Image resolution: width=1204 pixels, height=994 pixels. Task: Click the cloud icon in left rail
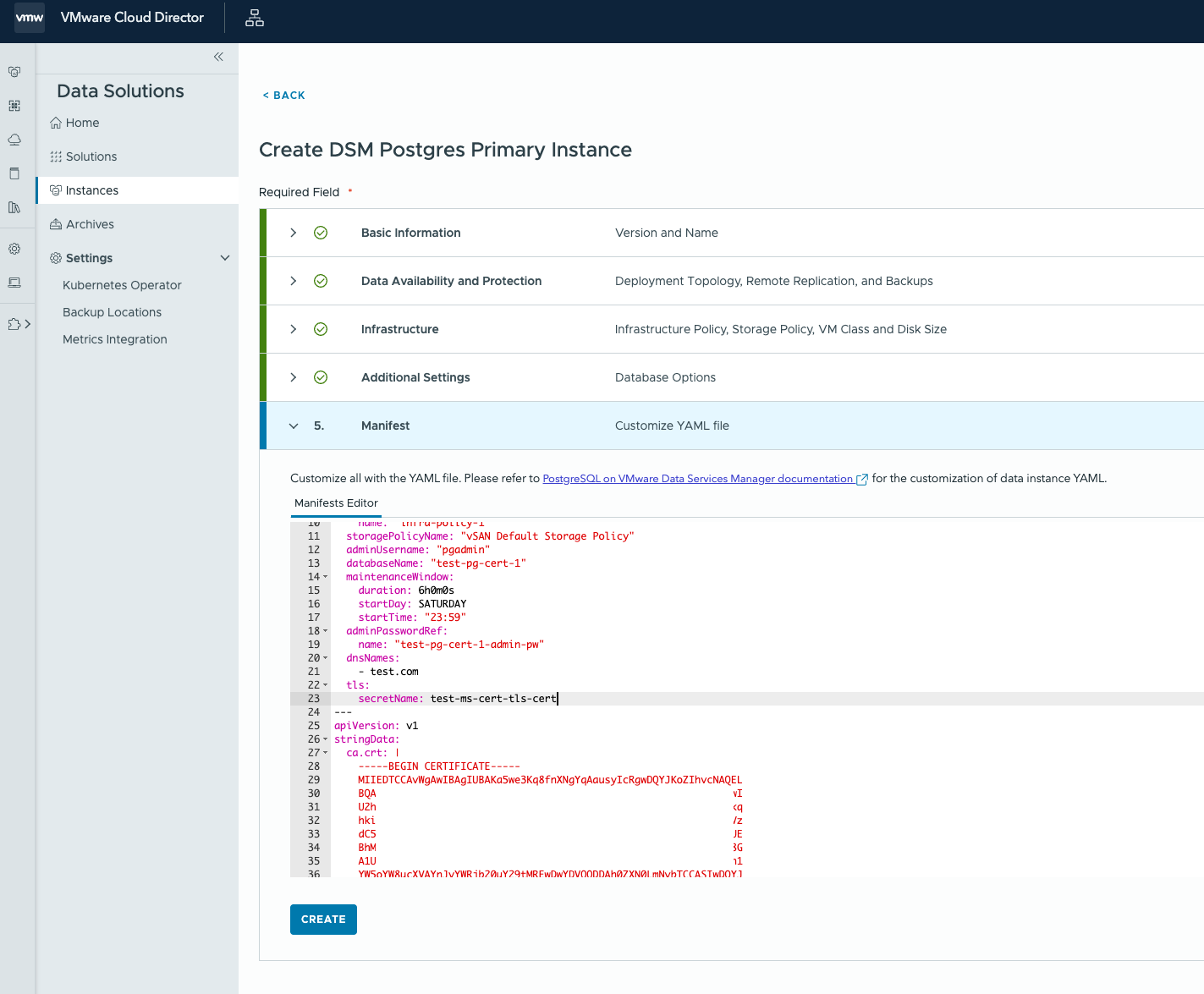[14, 140]
